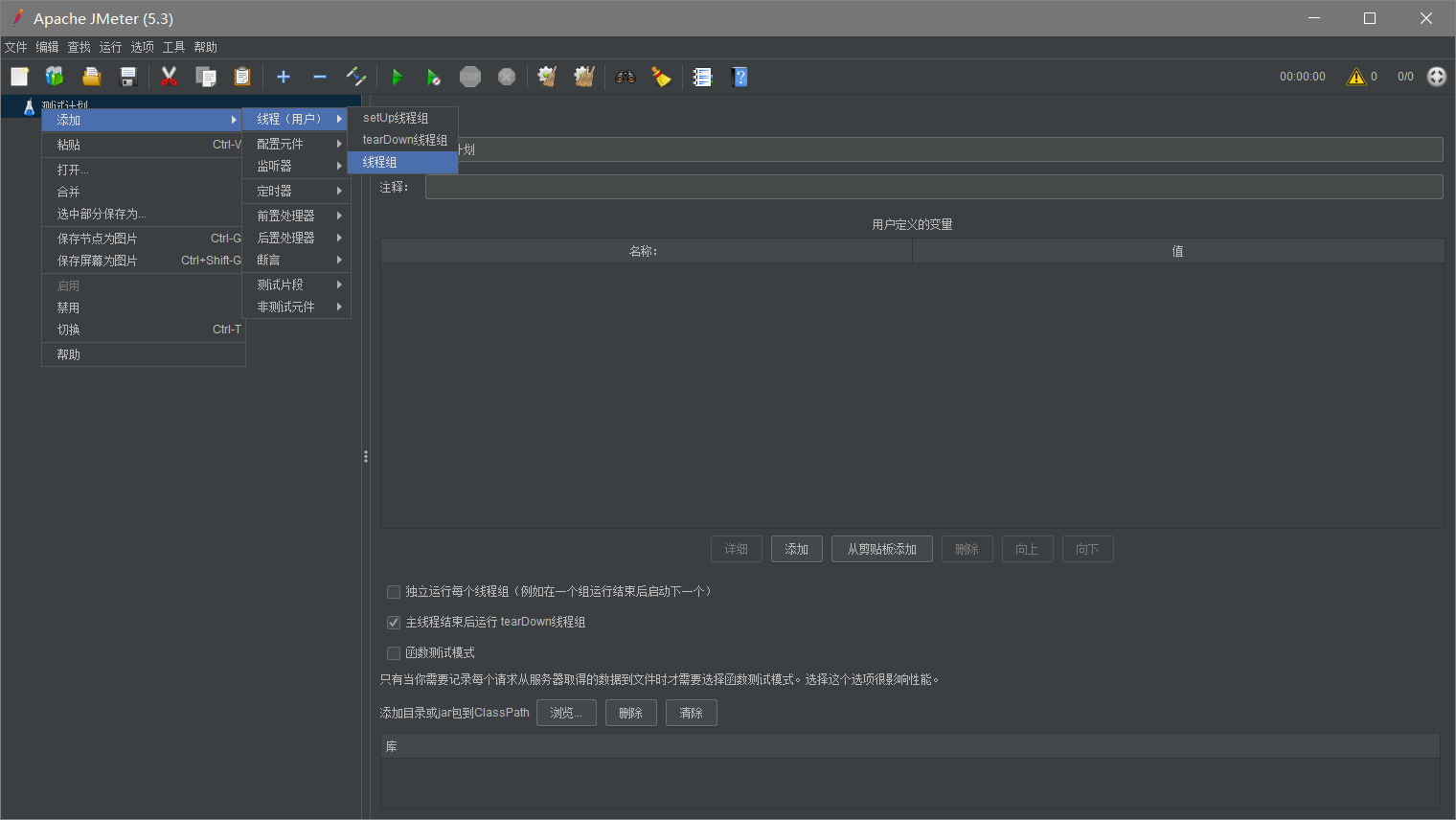Image resolution: width=1456 pixels, height=820 pixels.
Task: Click the Toggle enable/disable toolbar icon
Action: pos(356,77)
